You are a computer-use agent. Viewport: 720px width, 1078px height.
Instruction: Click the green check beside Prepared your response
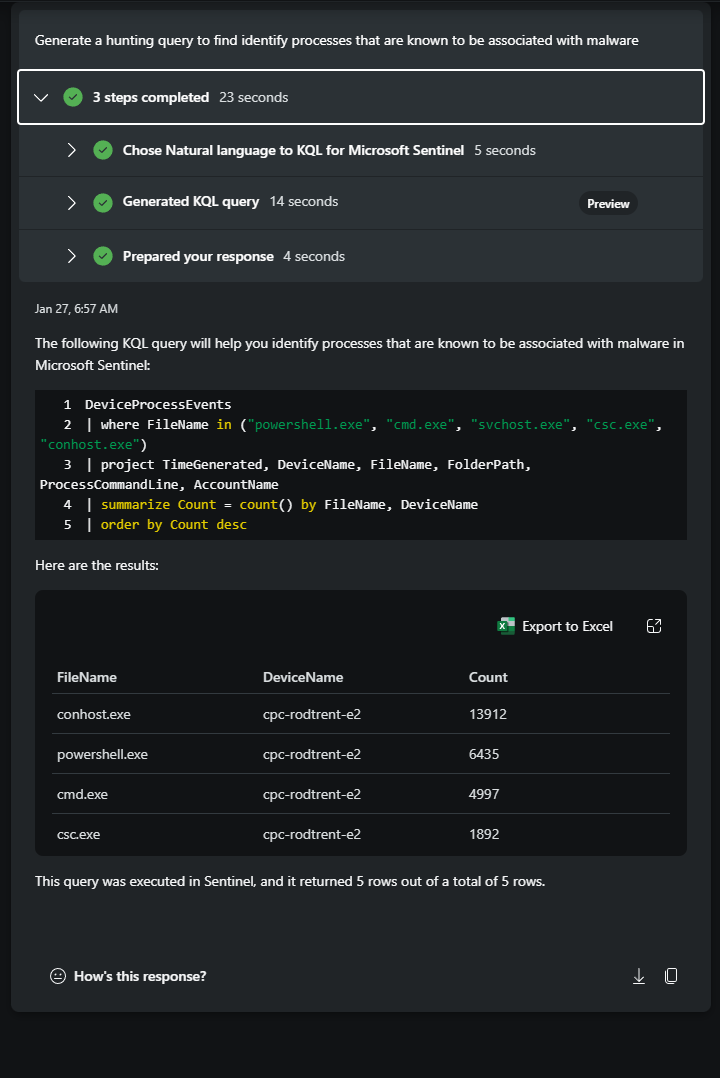tap(103, 256)
